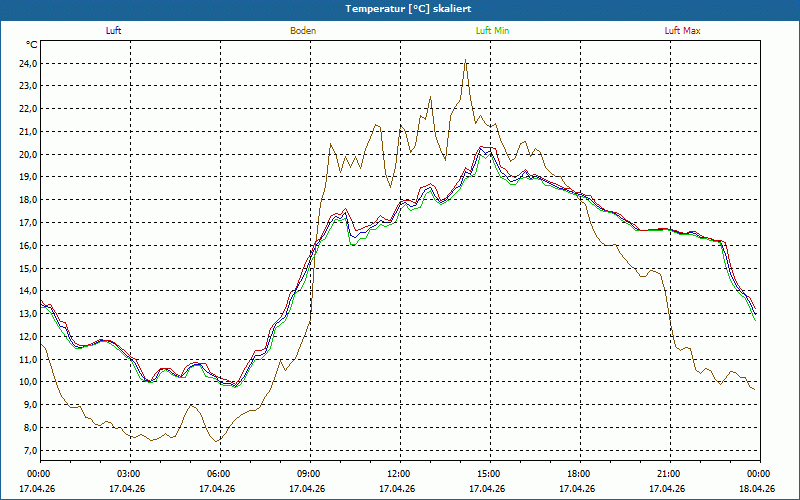This screenshot has width=800, height=500.
Task: Click the 17,0 y-axis value
Action: (x=28, y=223)
